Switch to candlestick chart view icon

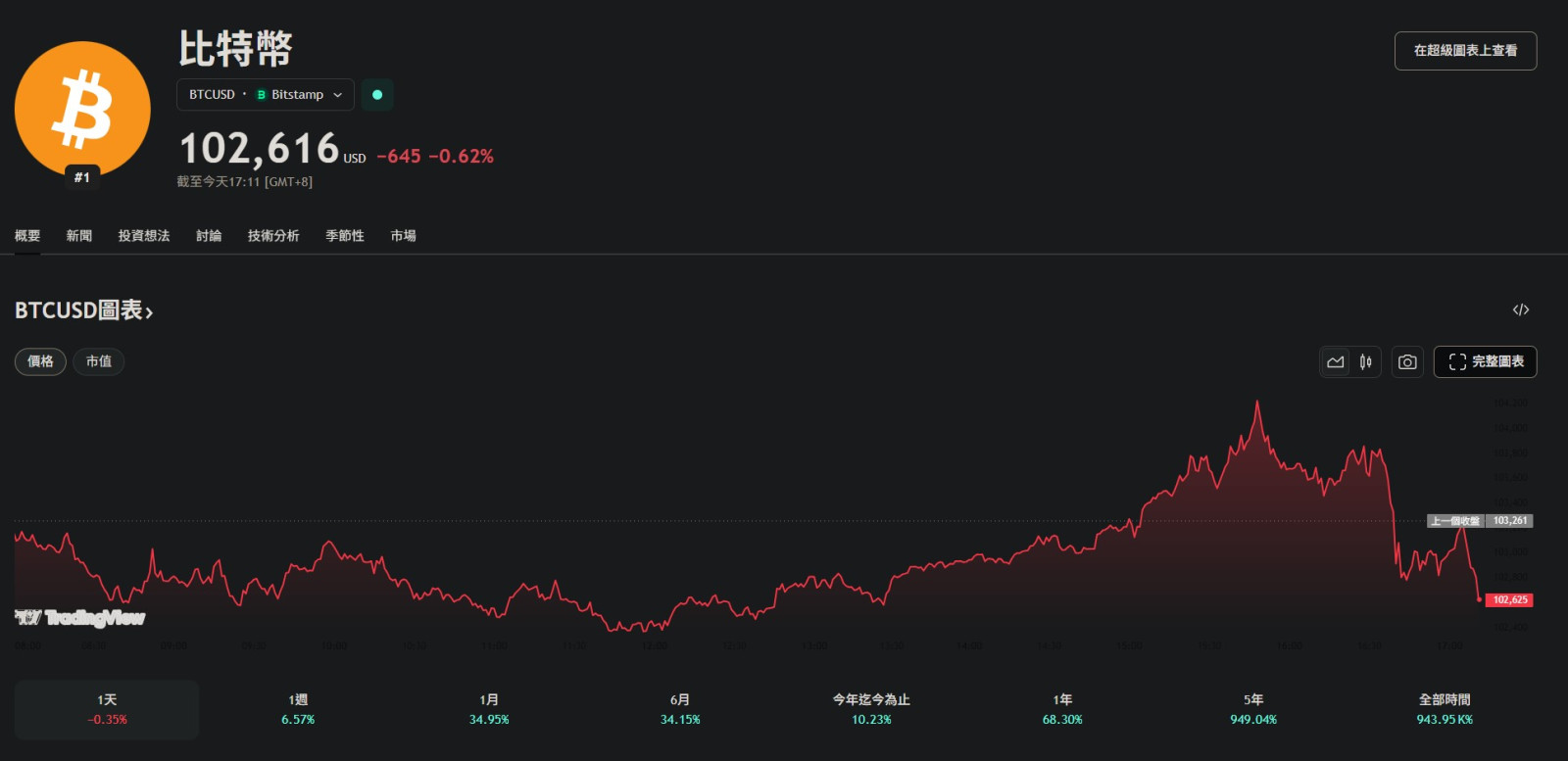pyautogui.click(x=1366, y=362)
